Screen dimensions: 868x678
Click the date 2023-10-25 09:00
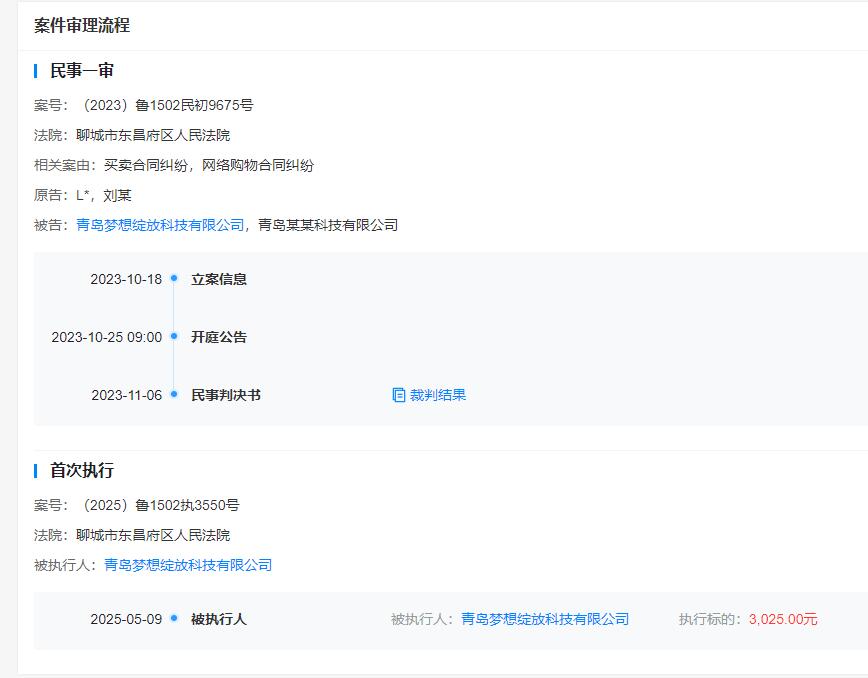coord(107,337)
